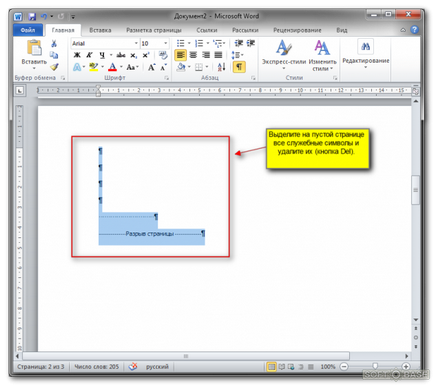Screen dimensions: 434x386
Task: Click the spell check icon in status bar
Action: click(133, 366)
